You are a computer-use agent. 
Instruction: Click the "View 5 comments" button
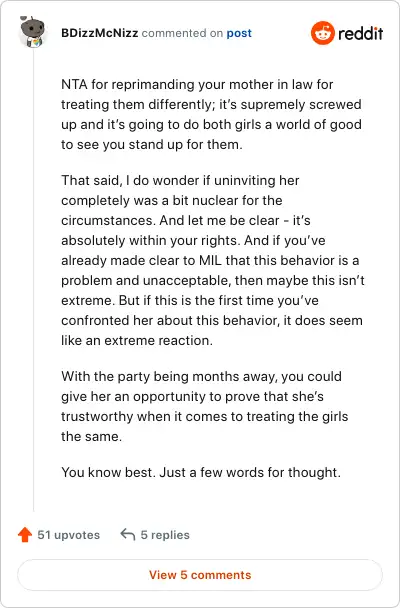pos(200,575)
